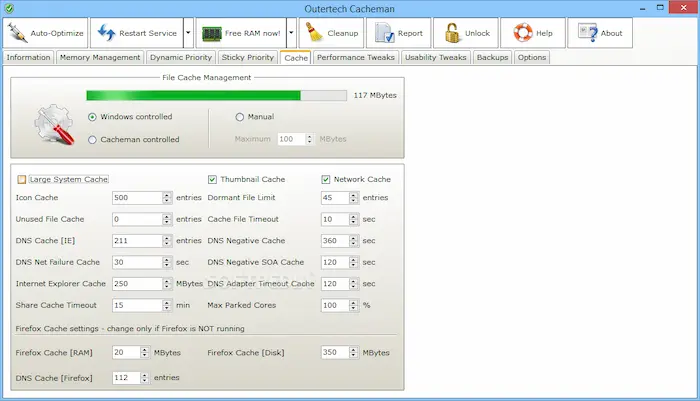This screenshot has width=700, height=401.
Task: Click the DNS Adapter Timeout Cache spinner arrows
Action: pos(354,284)
